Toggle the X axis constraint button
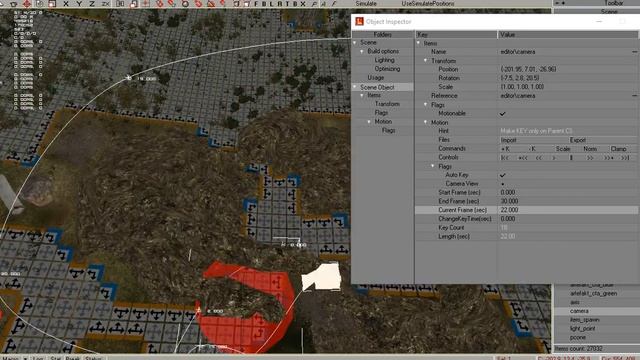The width and height of the screenshot is (640, 360). coord(66,4)
